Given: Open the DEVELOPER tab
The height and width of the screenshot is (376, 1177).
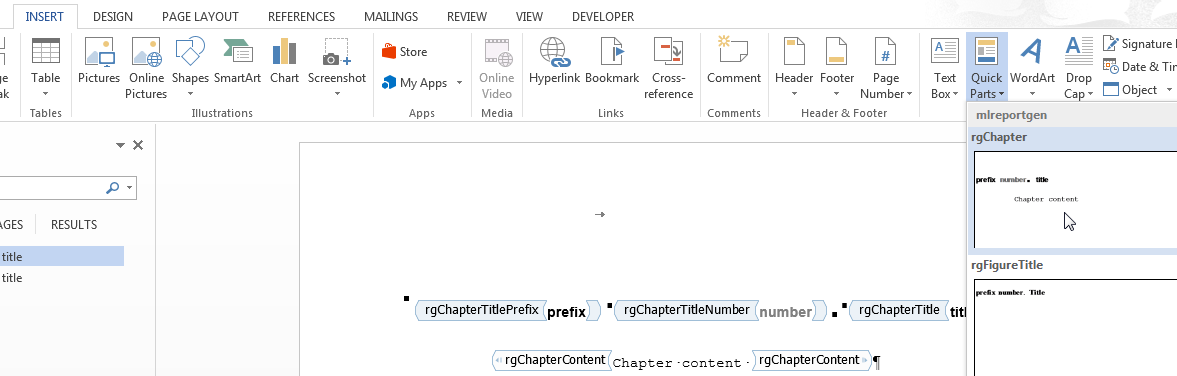Looking at the screenshot, I should (603, 17).
